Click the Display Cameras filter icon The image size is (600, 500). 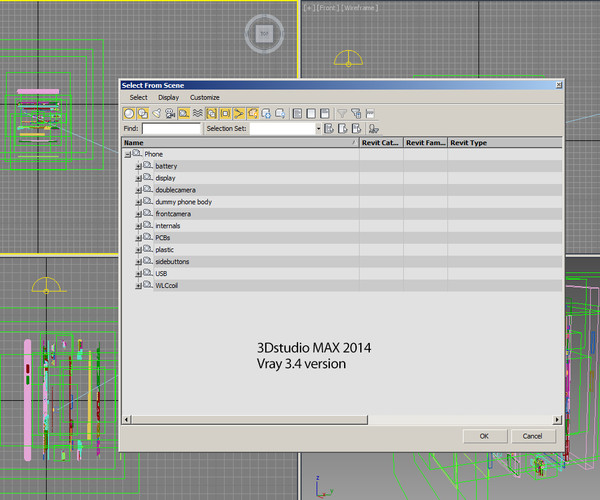(x=170, y=113)
